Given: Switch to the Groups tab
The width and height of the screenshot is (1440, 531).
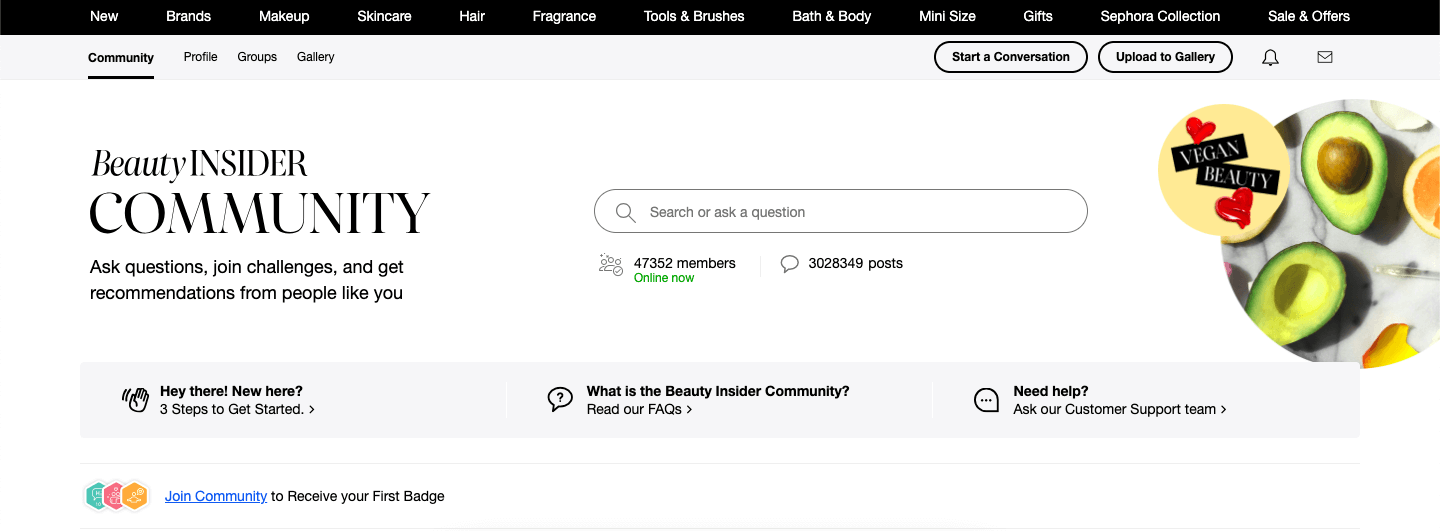Looking at the screenshot, I should 257,57.
